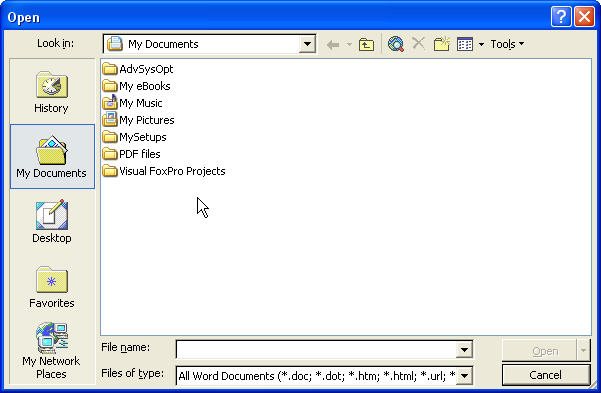The height and width of the screenshot is (393, 601).
Task: Expand the File name history dropdown
Action: pos(464,349)
